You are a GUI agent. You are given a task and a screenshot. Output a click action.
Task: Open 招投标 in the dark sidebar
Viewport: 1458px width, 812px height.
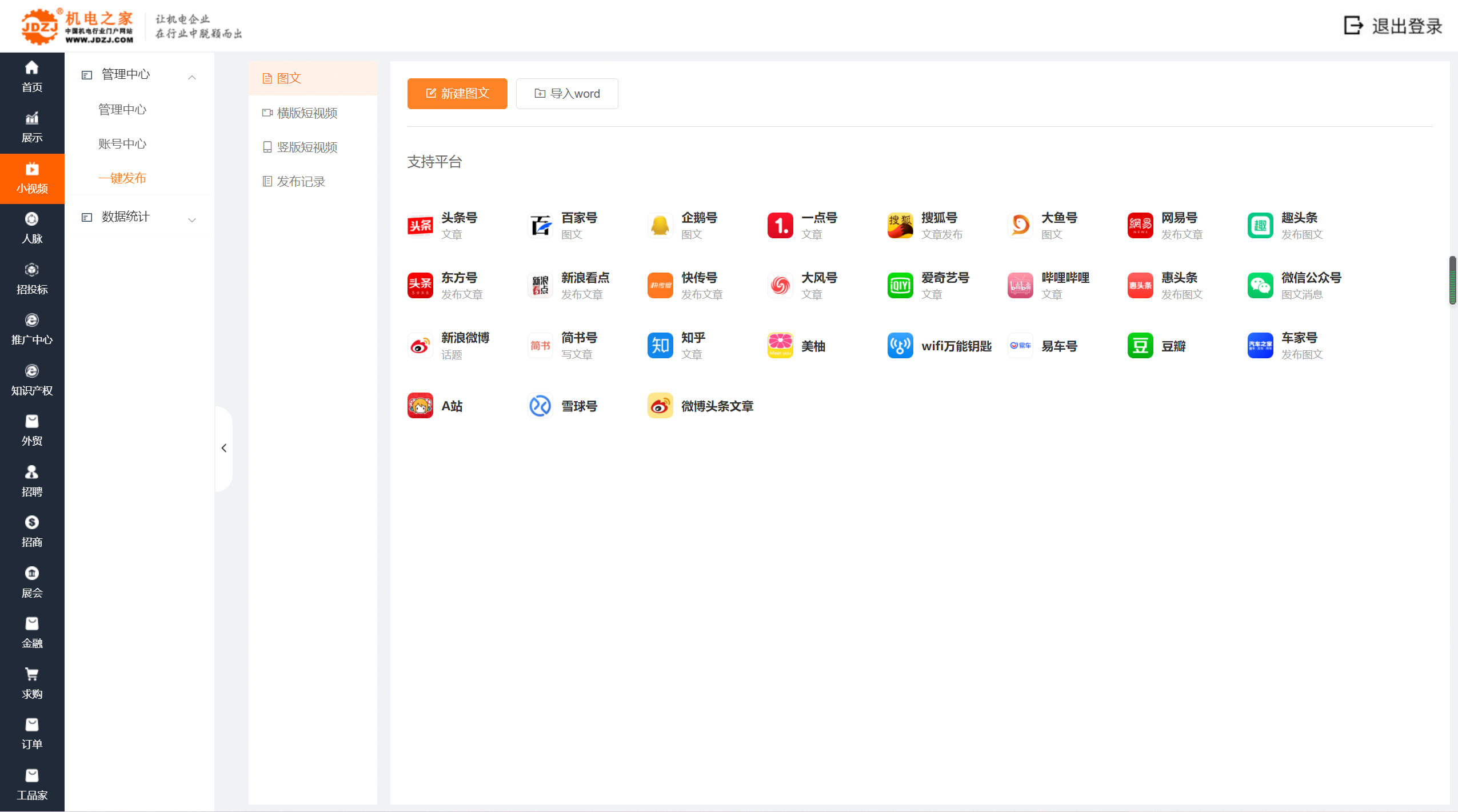click(32, 279)
